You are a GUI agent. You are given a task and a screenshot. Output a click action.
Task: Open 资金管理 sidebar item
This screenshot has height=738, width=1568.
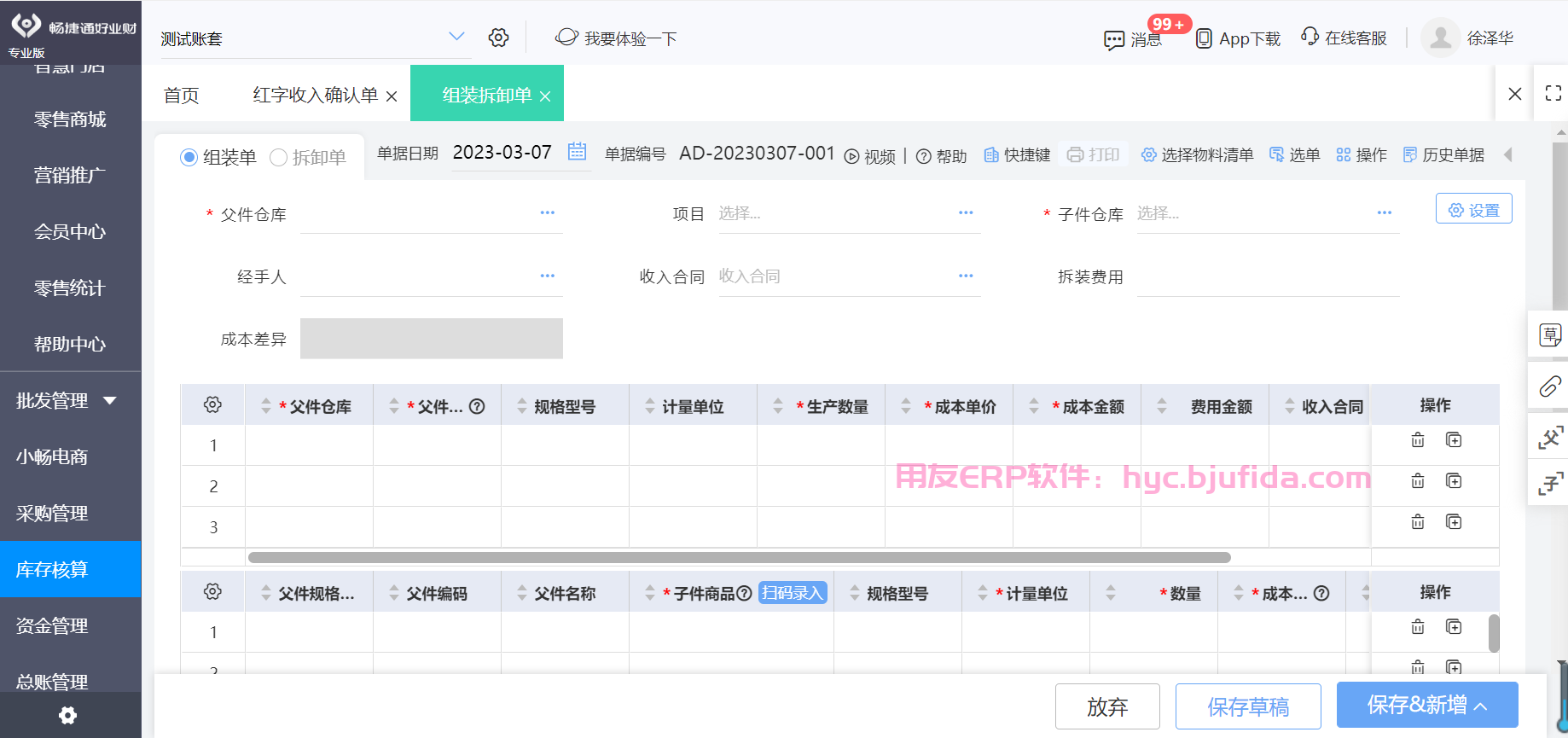coord(70,625)
